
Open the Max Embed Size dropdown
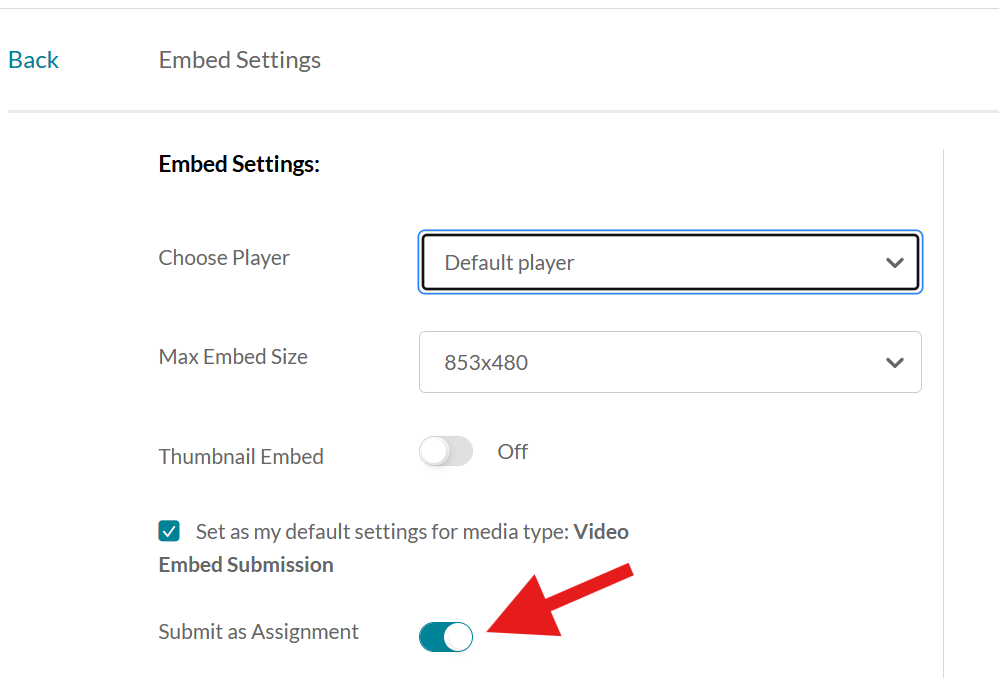[x=670, y=362]
